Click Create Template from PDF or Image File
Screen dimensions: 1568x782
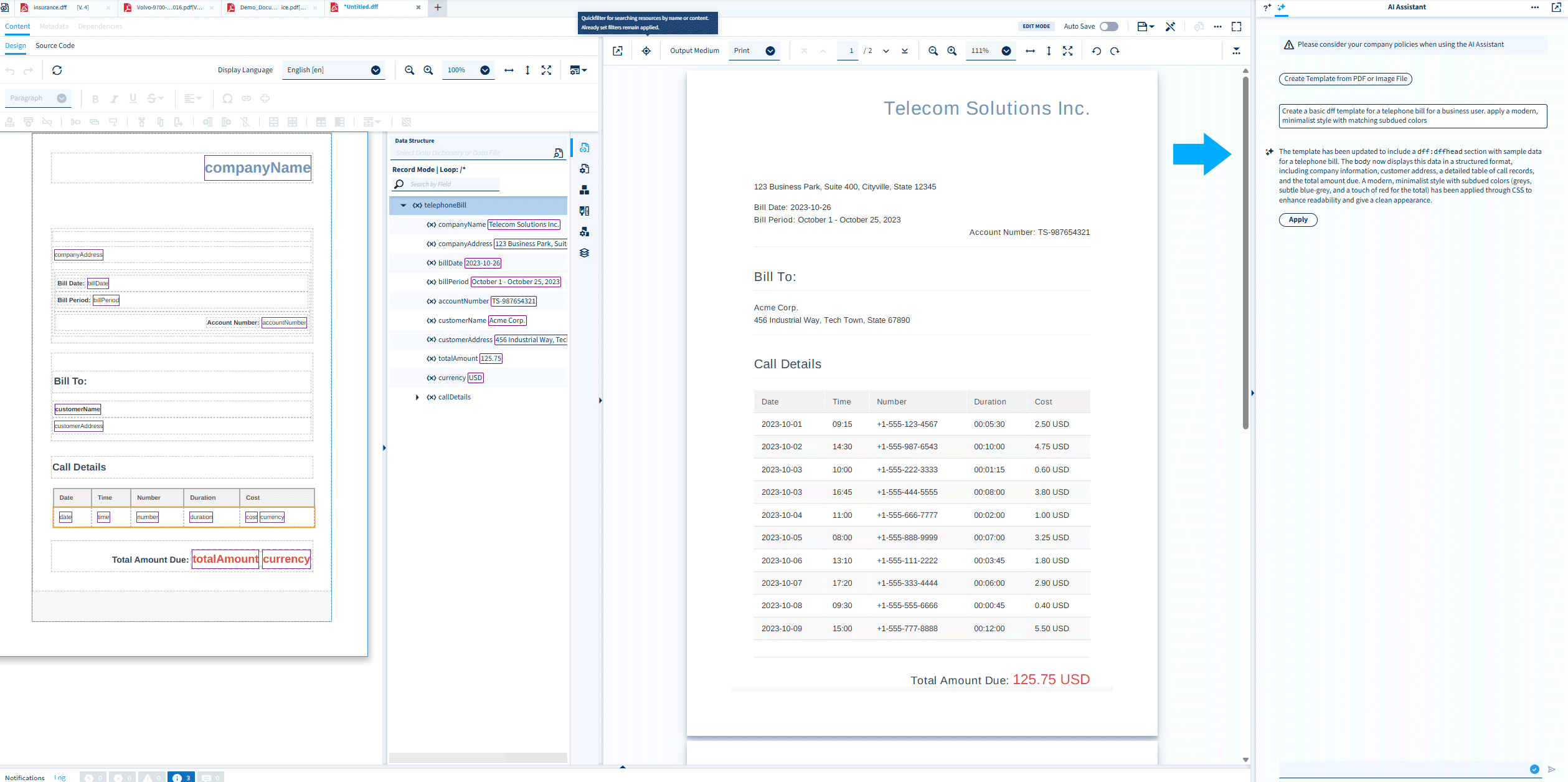tap(1345, 79)
